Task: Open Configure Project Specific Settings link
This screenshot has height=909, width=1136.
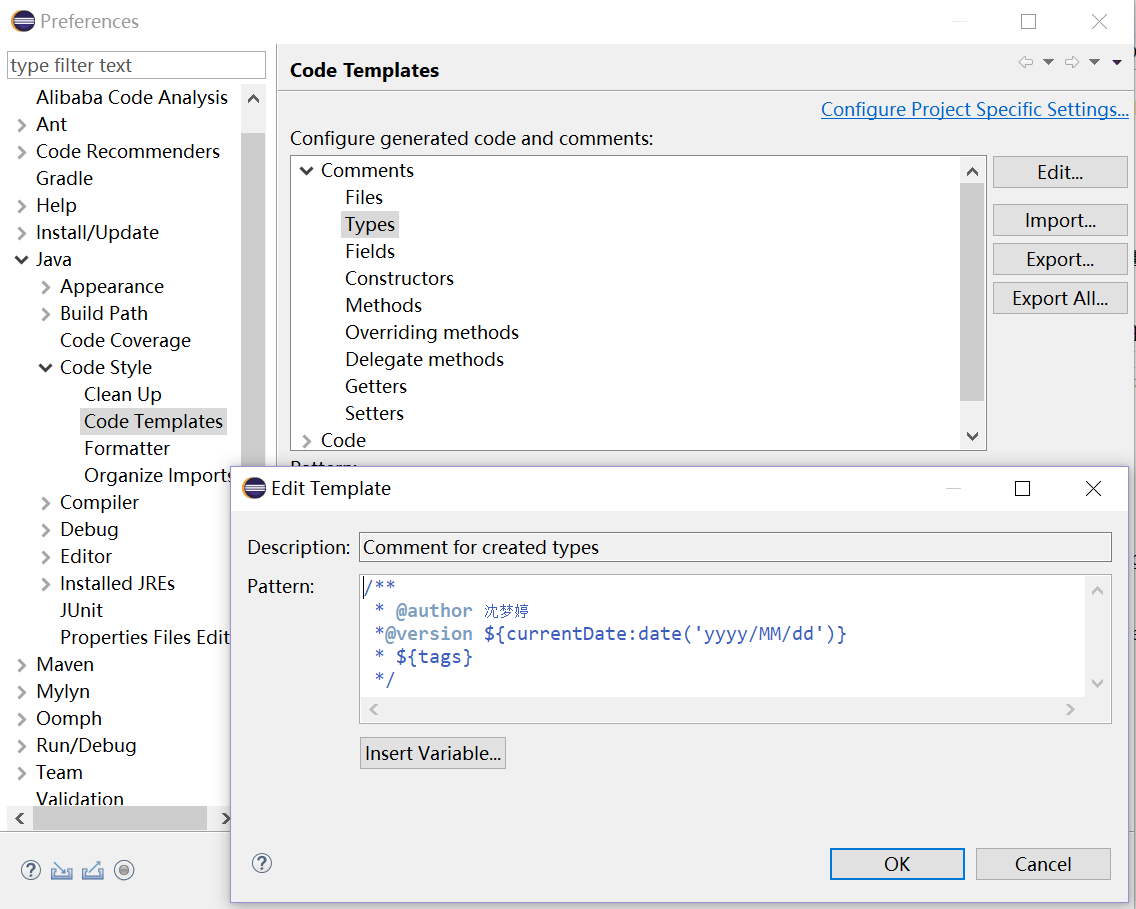Action: point(974,109)
